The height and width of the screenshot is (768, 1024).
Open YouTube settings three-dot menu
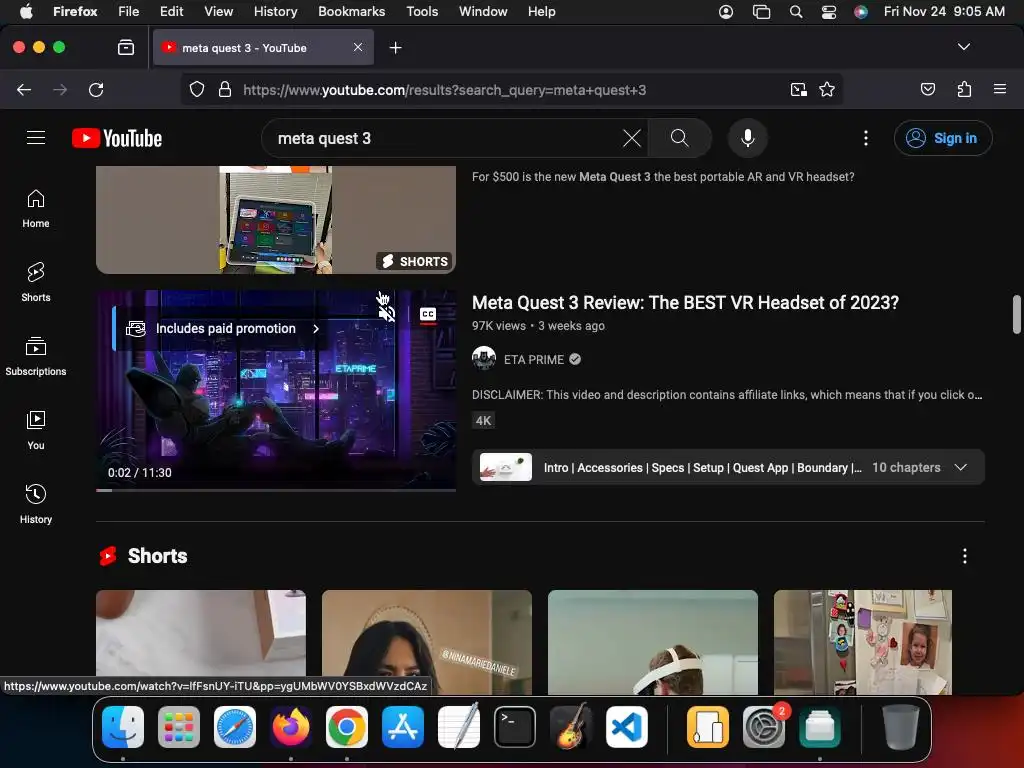[x=866, y=138]
